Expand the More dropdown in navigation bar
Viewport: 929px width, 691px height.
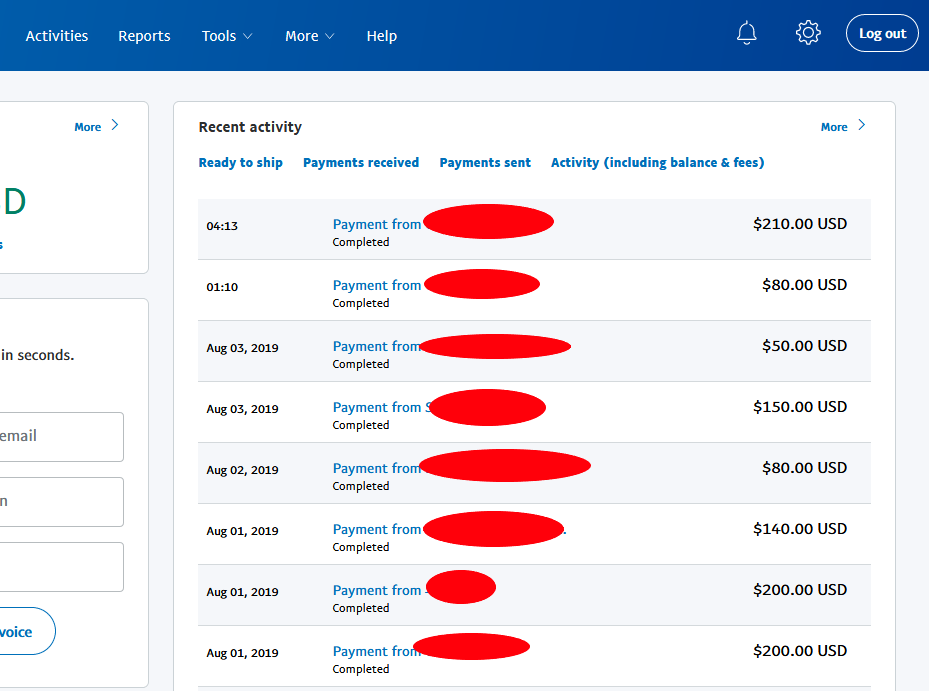pos(309,36)
